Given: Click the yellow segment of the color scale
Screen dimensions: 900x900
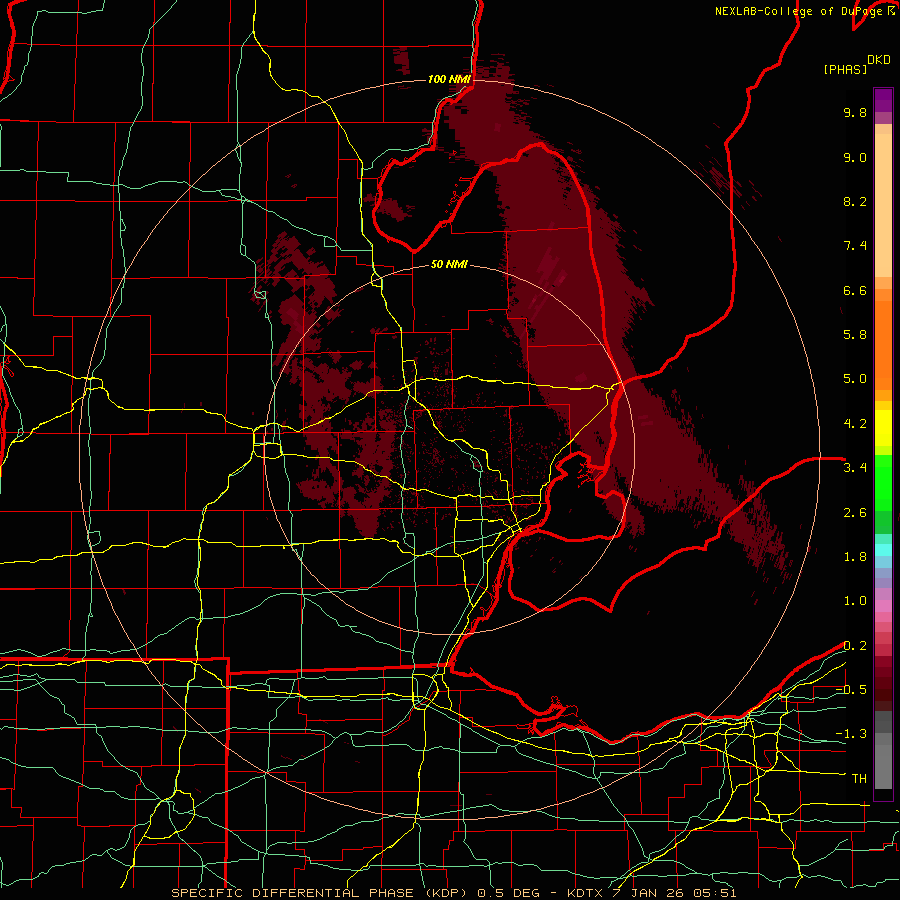Looking at the screenshot, I should click(883, 428).
